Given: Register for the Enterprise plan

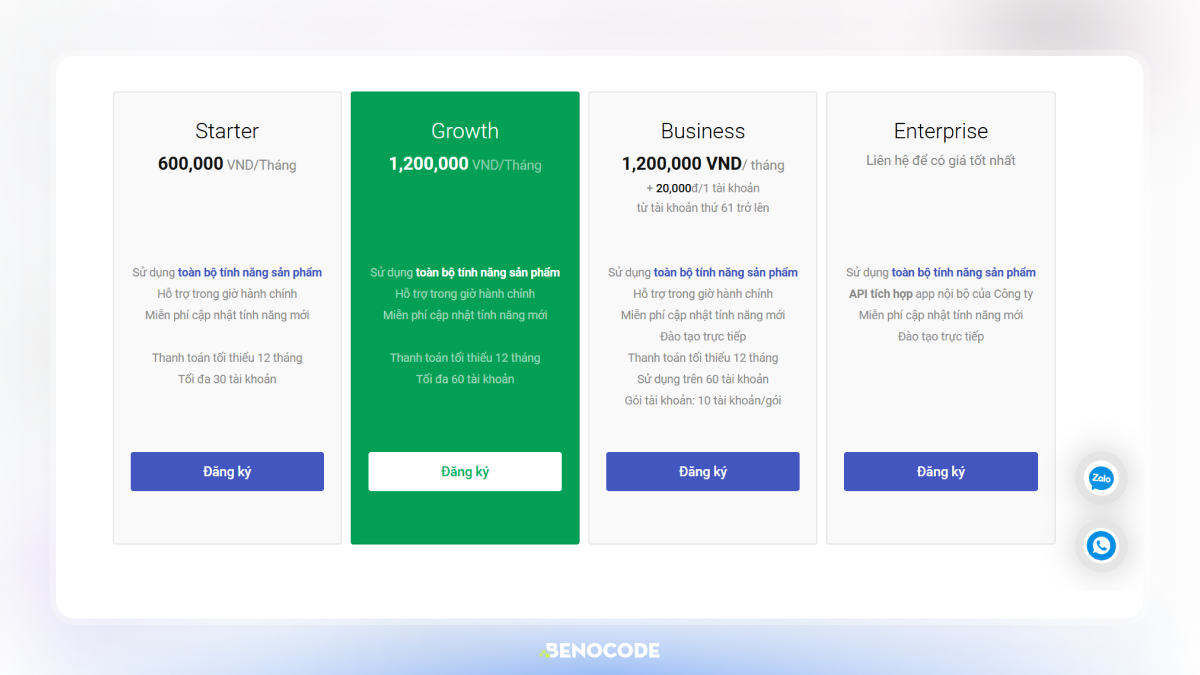Looking at the screenshot, I should click(941, 472).
